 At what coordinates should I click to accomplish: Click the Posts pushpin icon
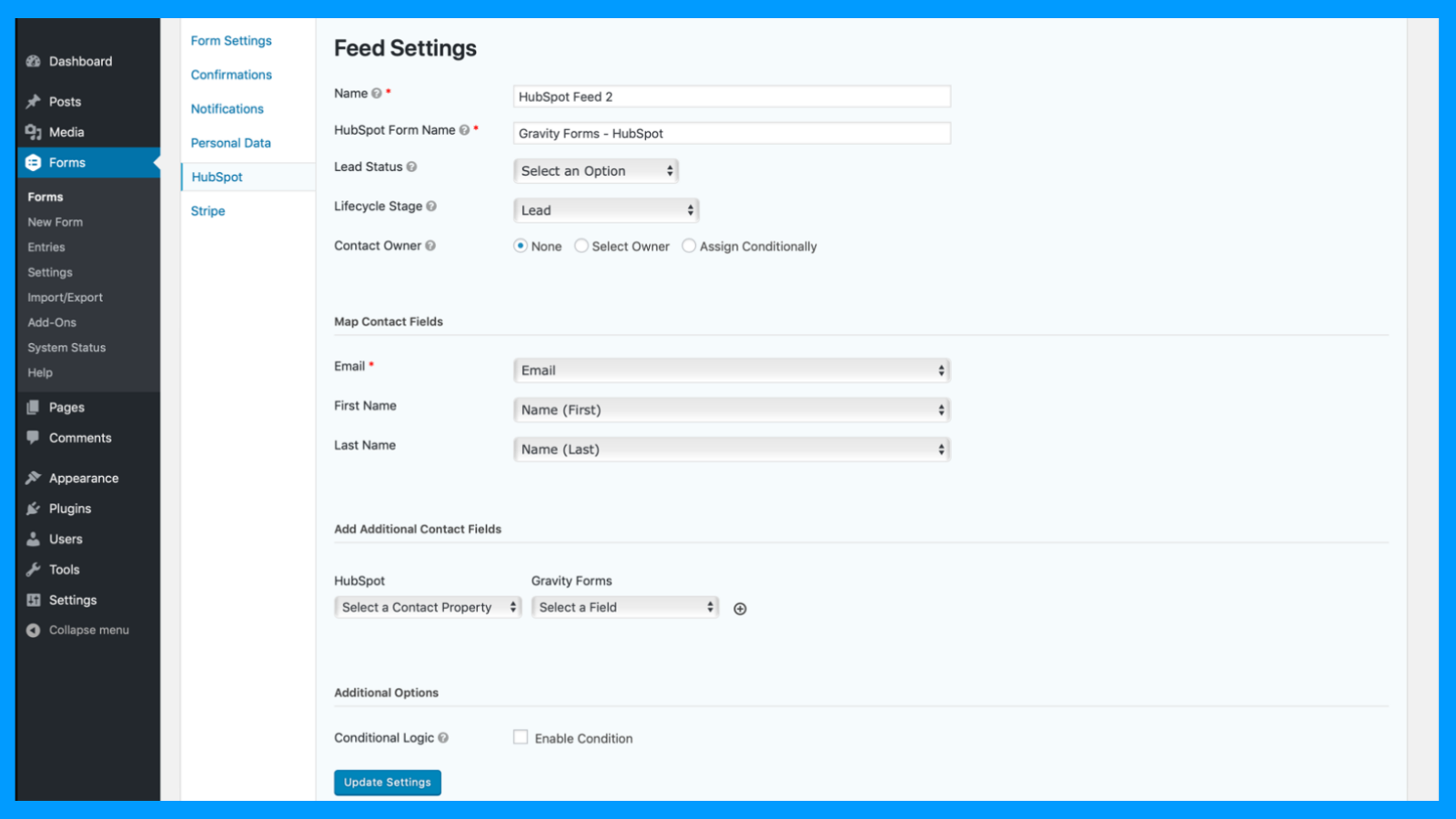tap(34, 101)
